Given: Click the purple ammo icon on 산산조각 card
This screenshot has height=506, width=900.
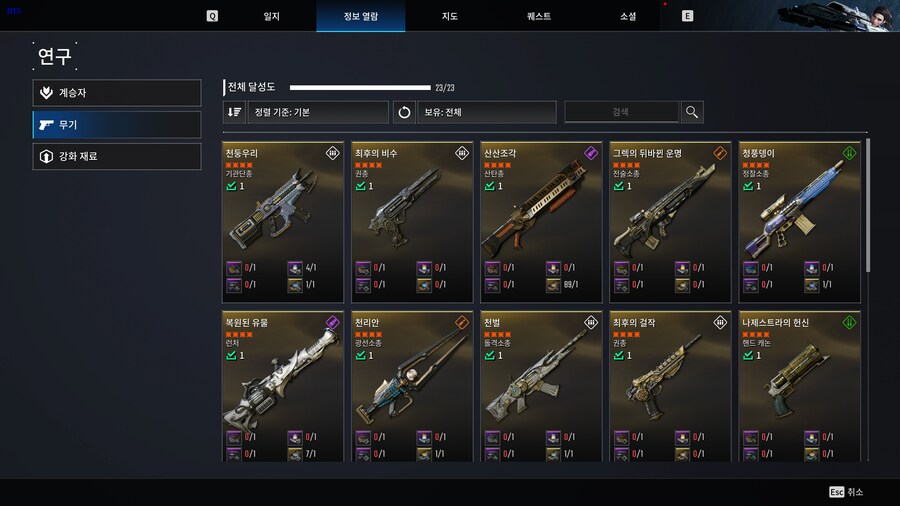Looking at the screenshot, I should click(x=591, y=153).
